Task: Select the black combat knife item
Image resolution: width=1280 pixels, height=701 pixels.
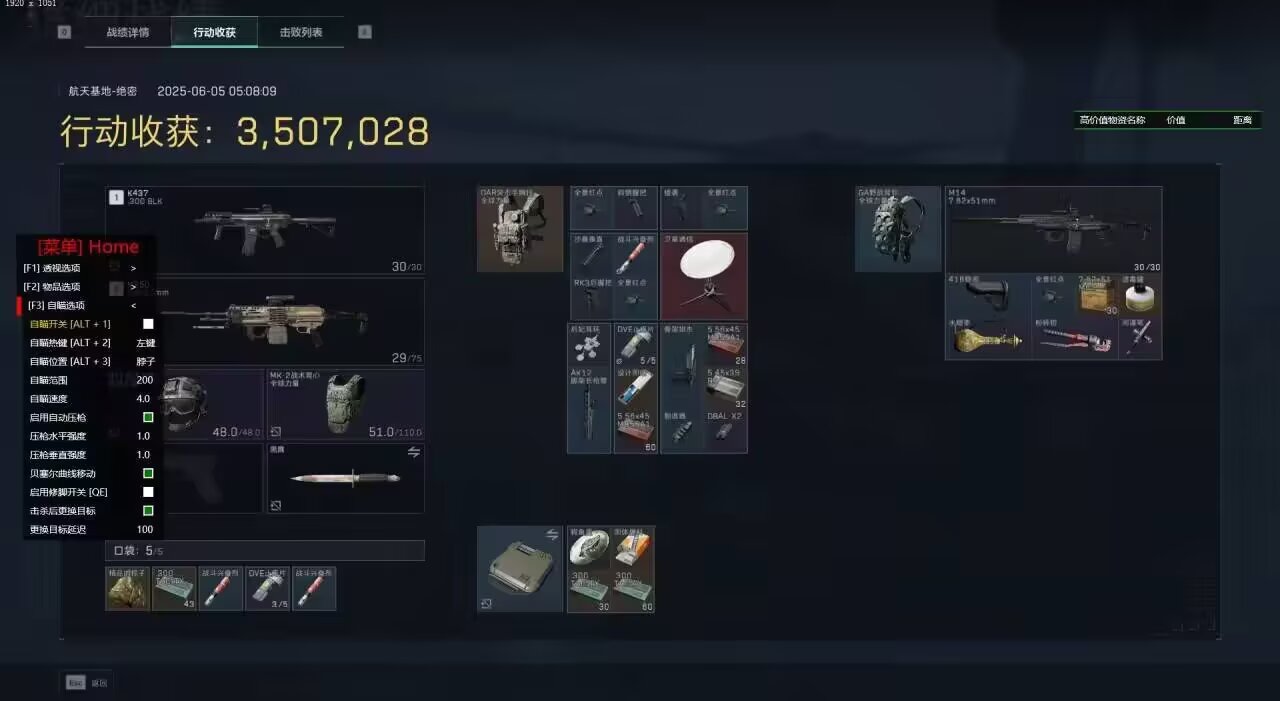Action: click(x=345, y=478)
